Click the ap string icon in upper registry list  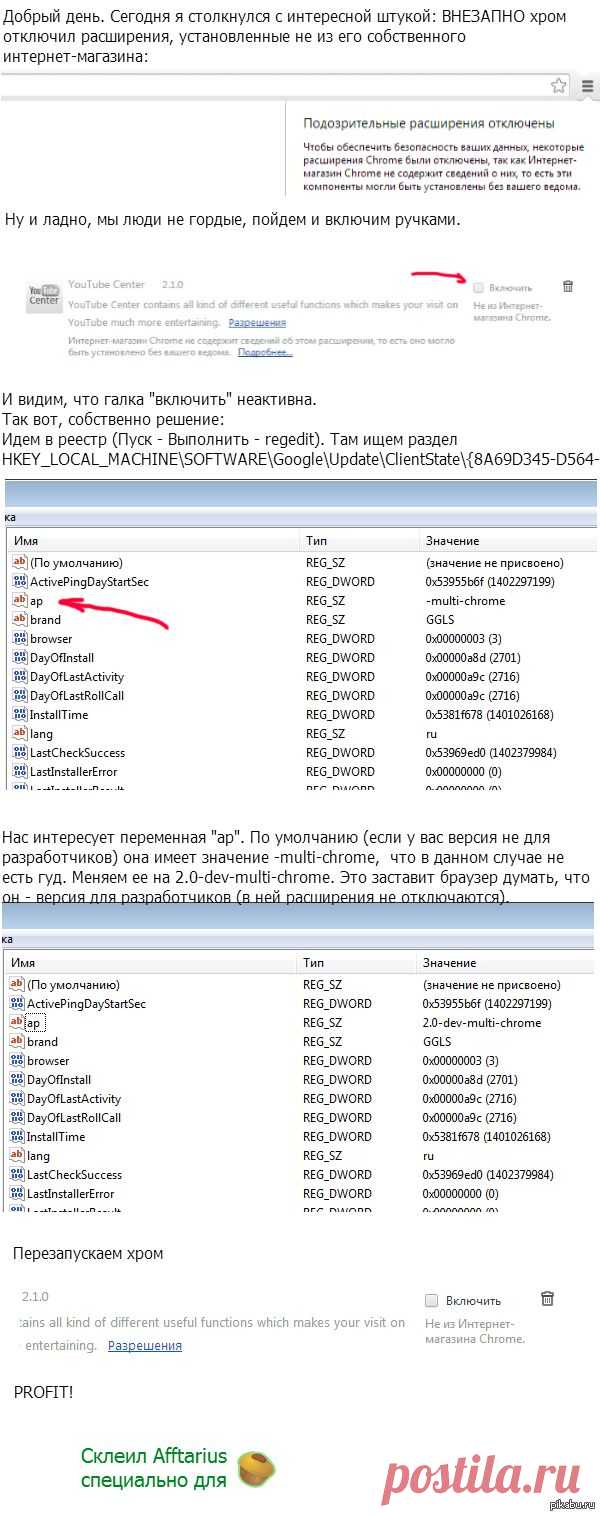click(19, 600)
